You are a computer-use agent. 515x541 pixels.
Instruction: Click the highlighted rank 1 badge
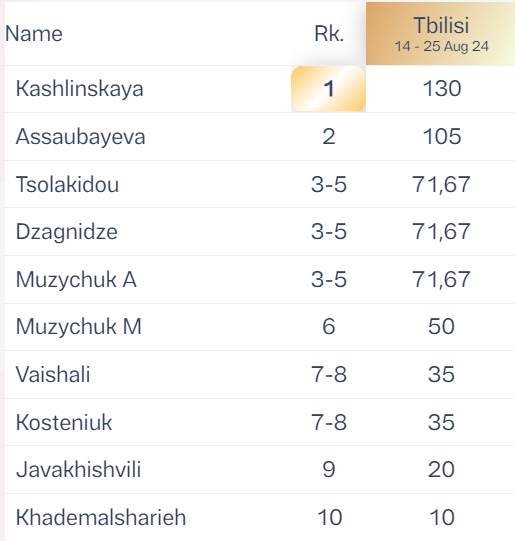tap(328, 89)
